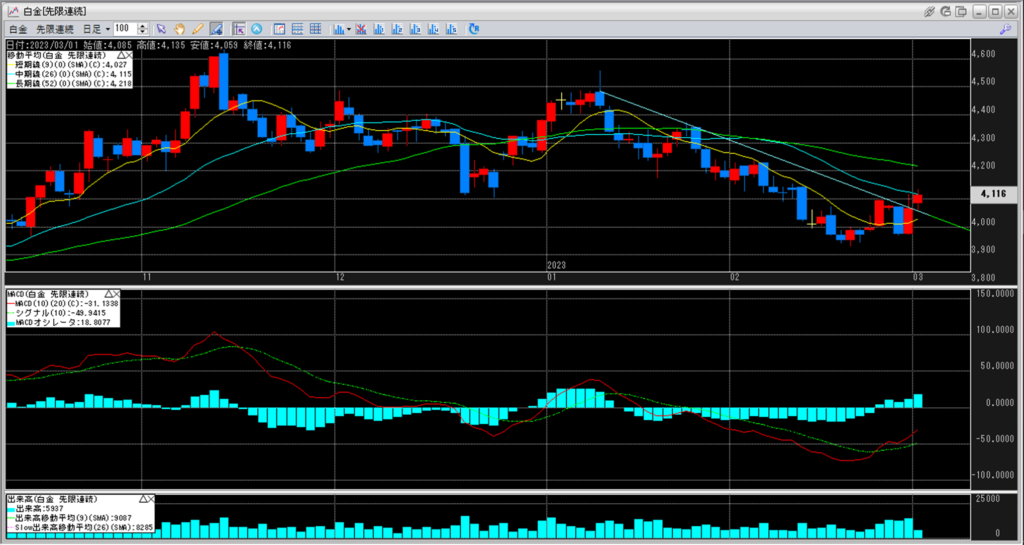
Task: Select the arrow pointer tool
Action: click(x=161, y=29)
